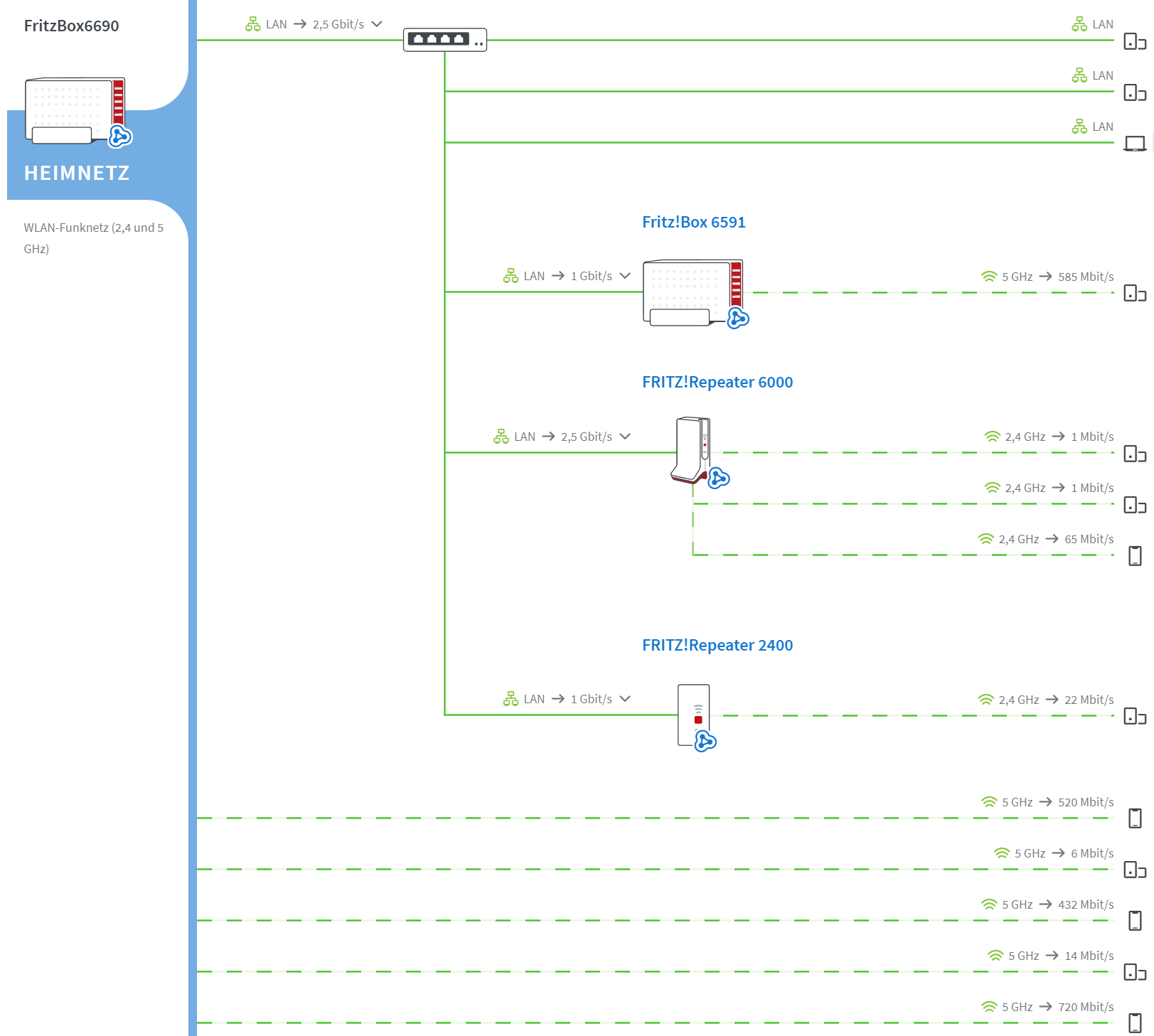Select device icon of 22 Mbit/s connection

coord(1135,716)
